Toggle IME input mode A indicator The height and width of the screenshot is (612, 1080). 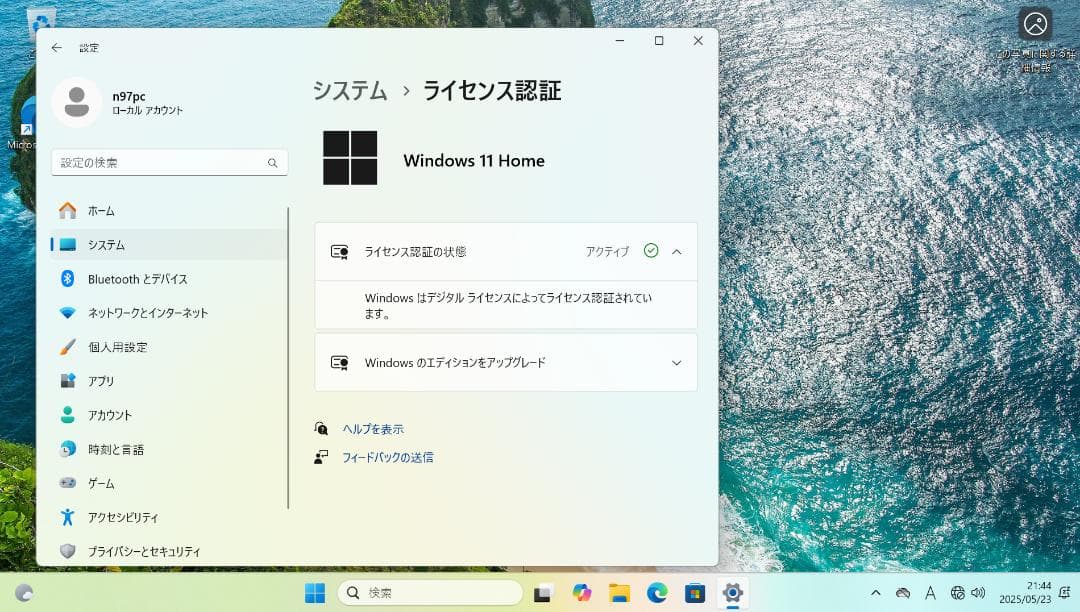tap(930, 593)
